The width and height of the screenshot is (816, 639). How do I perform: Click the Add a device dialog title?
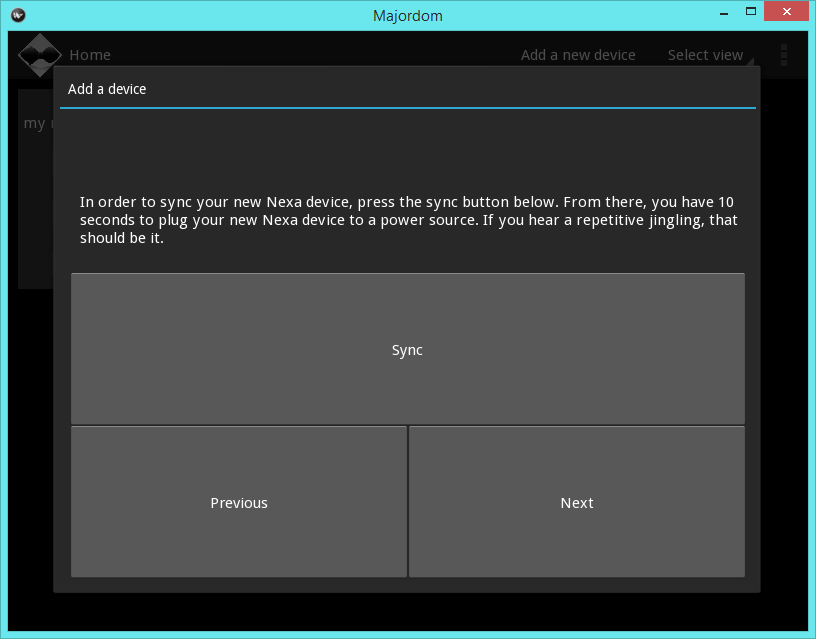coord(107,89)
